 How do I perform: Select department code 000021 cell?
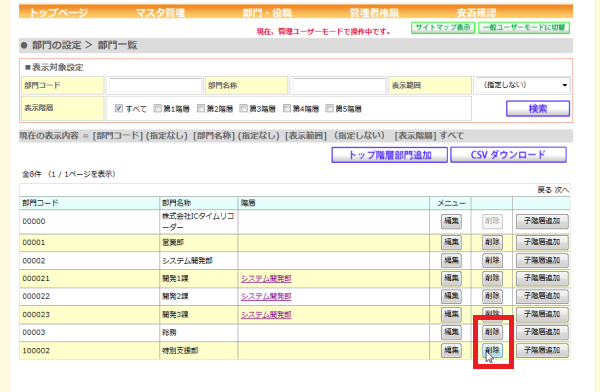[x=90, y=278]
